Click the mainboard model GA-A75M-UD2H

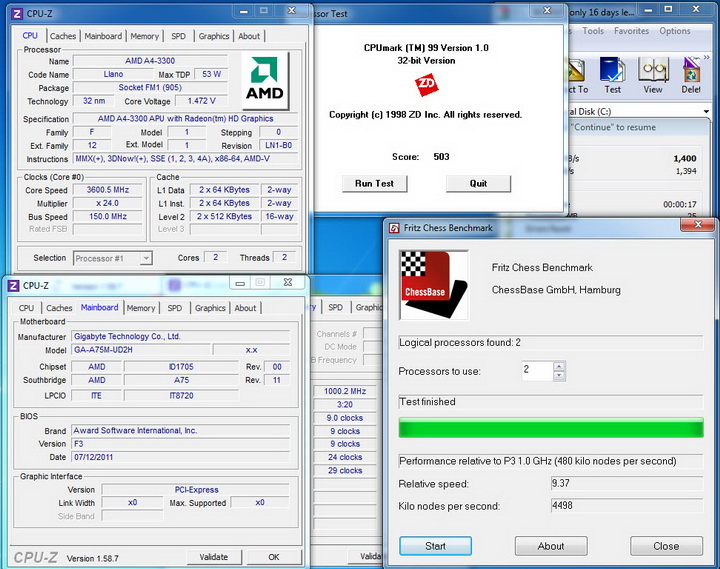click(x=141, y=350)
